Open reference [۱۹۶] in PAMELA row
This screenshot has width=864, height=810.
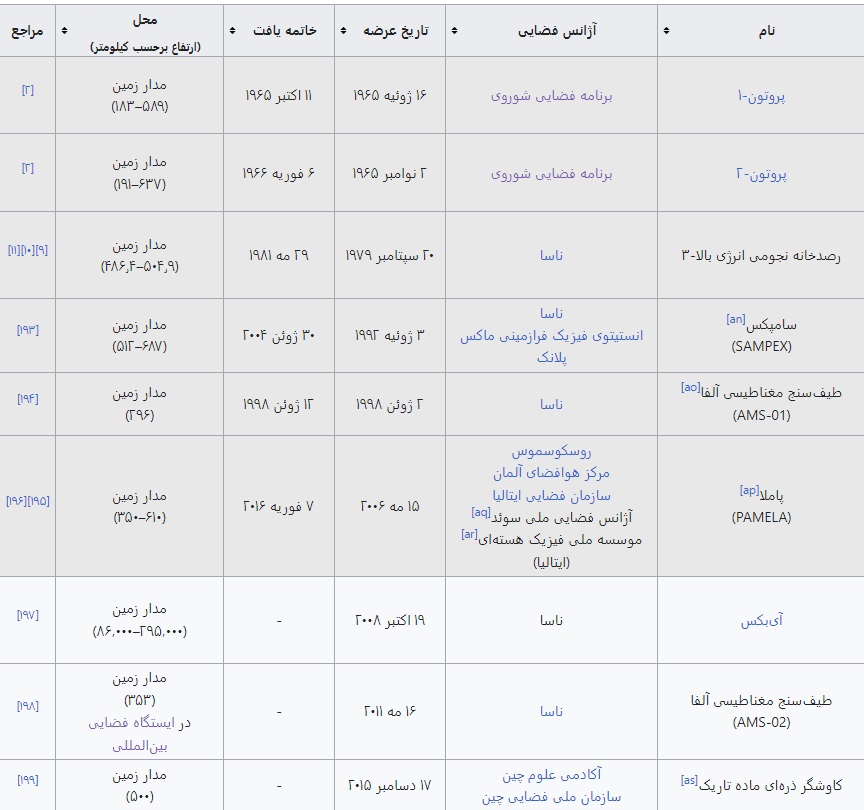pyautogui.click(x=17, y=501)
